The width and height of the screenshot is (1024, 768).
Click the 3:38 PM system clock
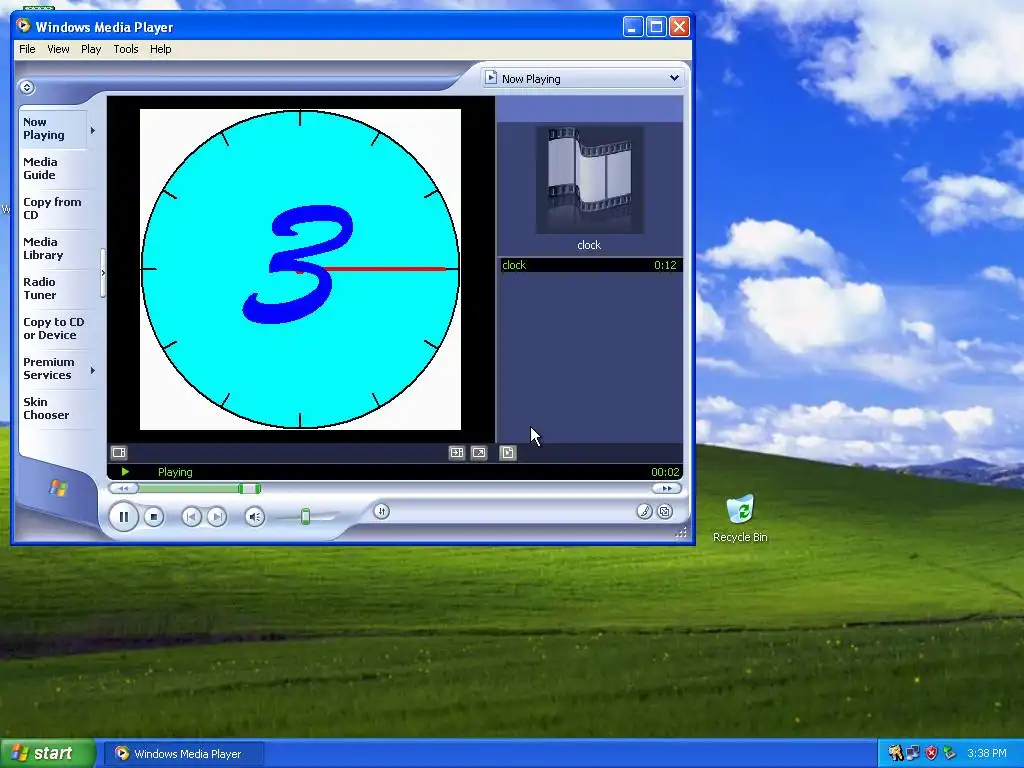tap(987, 754)
